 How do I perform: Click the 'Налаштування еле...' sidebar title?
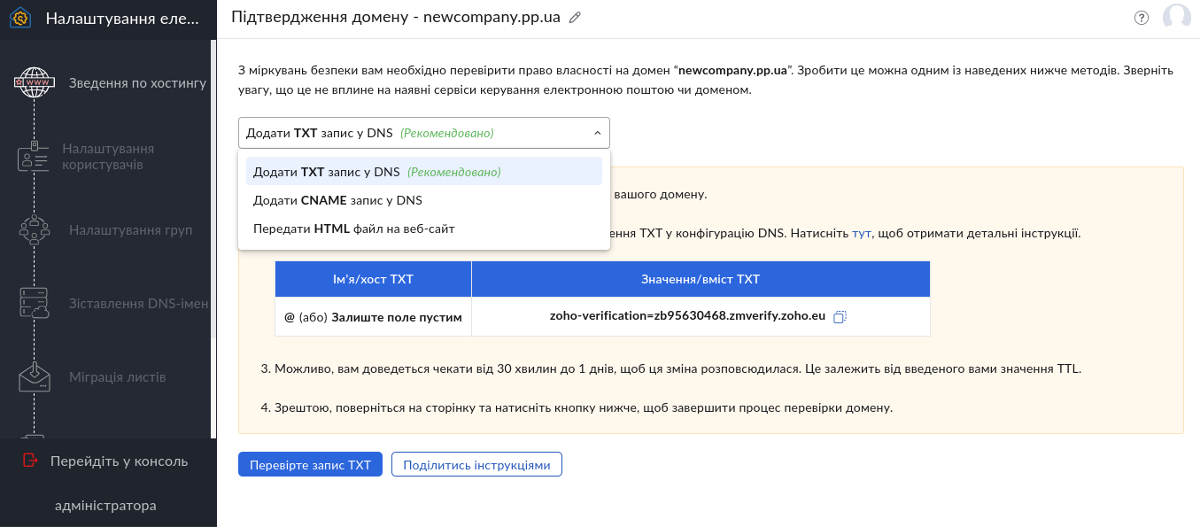(122, 18)
